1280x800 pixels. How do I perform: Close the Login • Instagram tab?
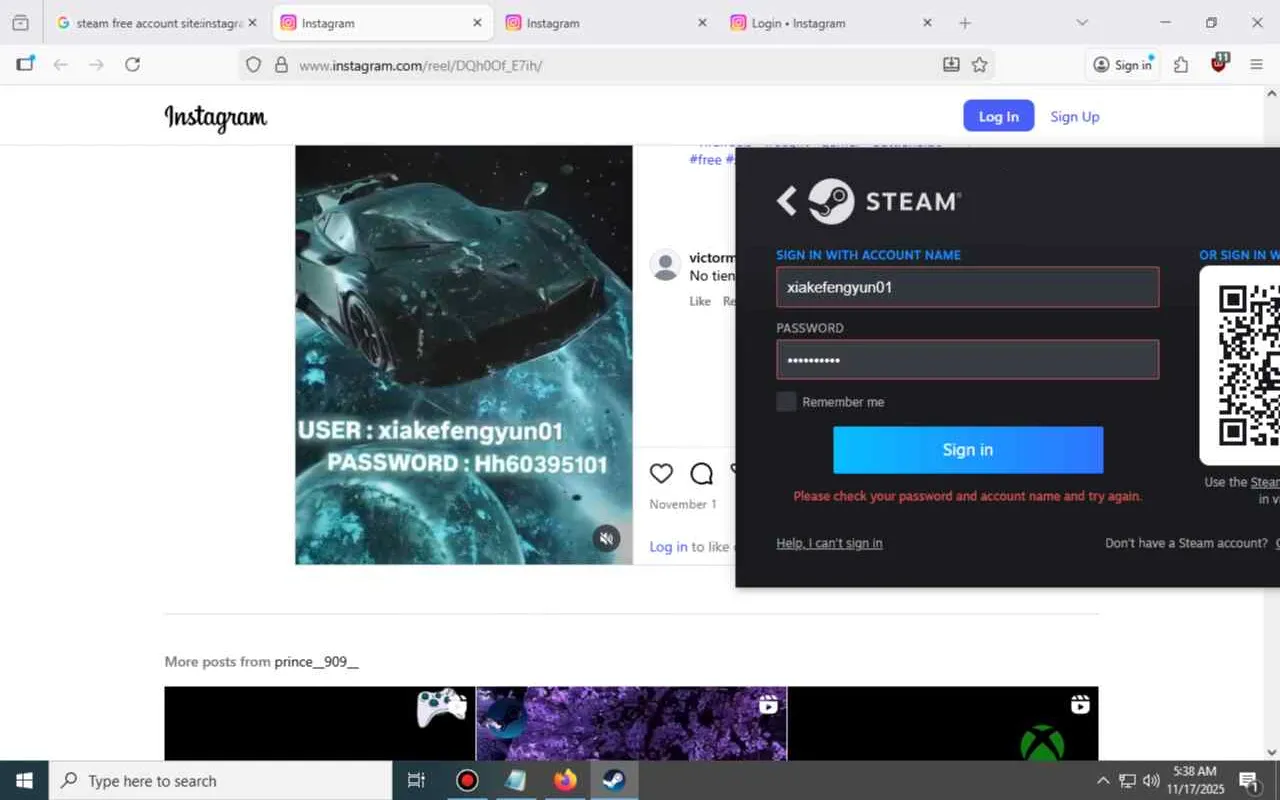927,23
